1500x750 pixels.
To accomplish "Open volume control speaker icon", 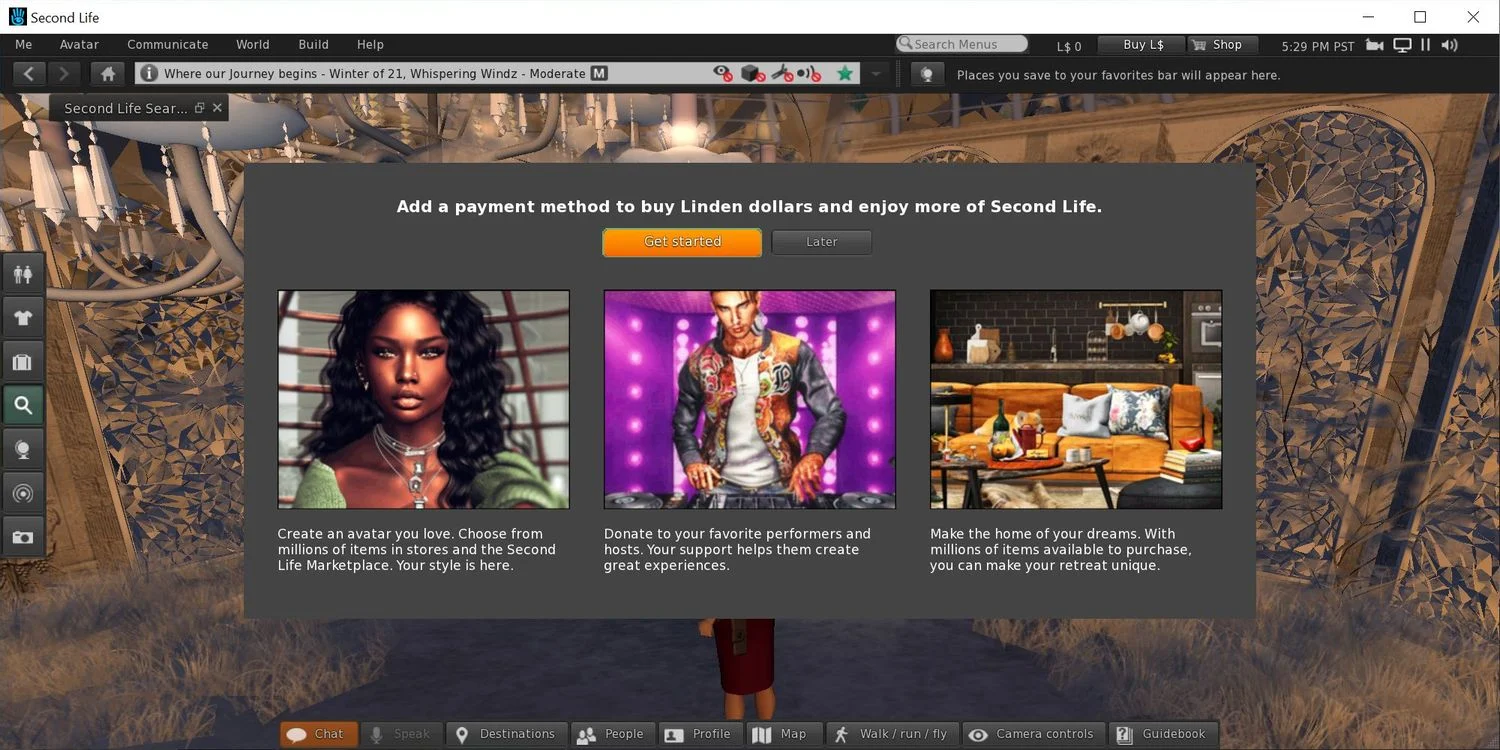I will (x=1449, y=45).
